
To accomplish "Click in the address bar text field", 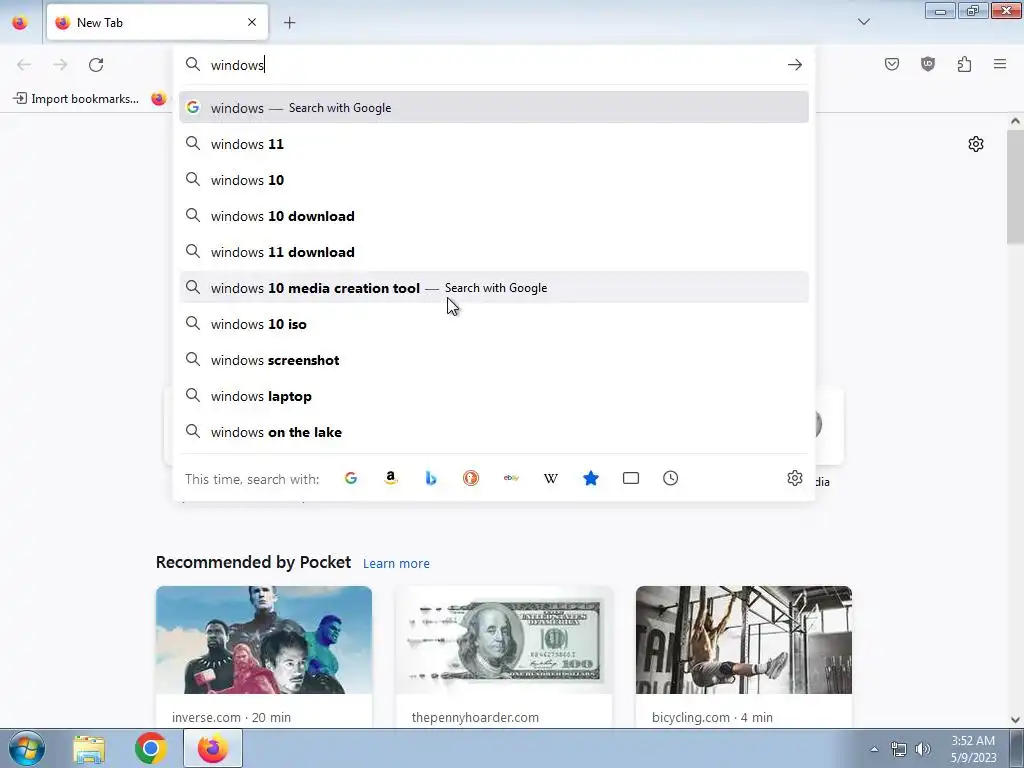I will [496, 65].
